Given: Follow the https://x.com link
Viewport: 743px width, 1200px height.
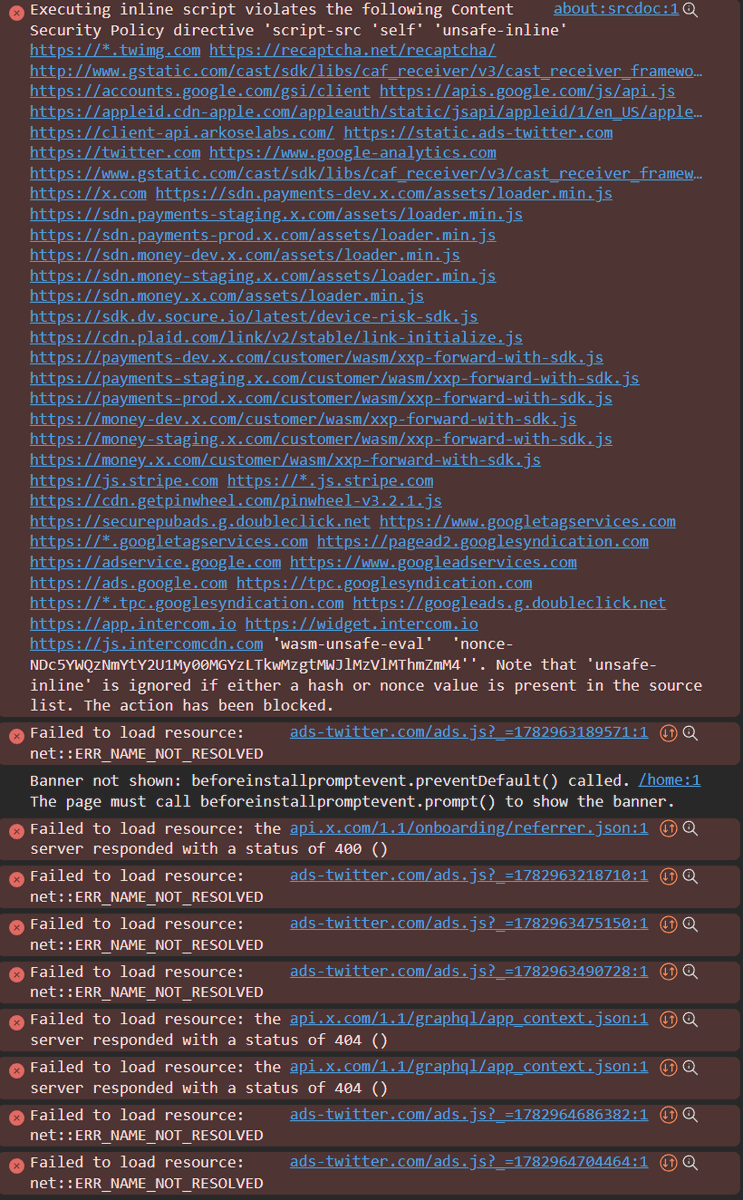Looking at the screenshot, I should click(88, 193).
